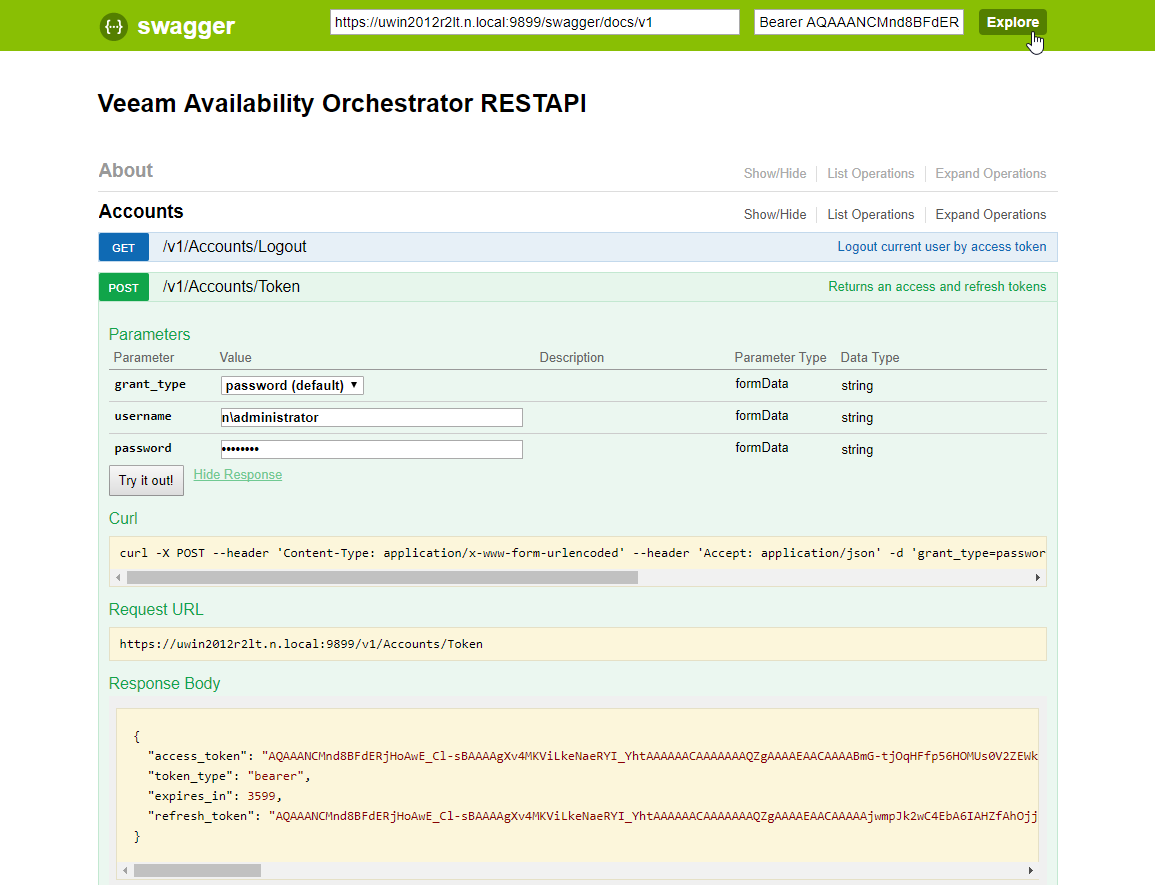The image size is (1155, 885).
Task: Expand the /v1/Accounts/Logout operation
Action: (234, 247)
